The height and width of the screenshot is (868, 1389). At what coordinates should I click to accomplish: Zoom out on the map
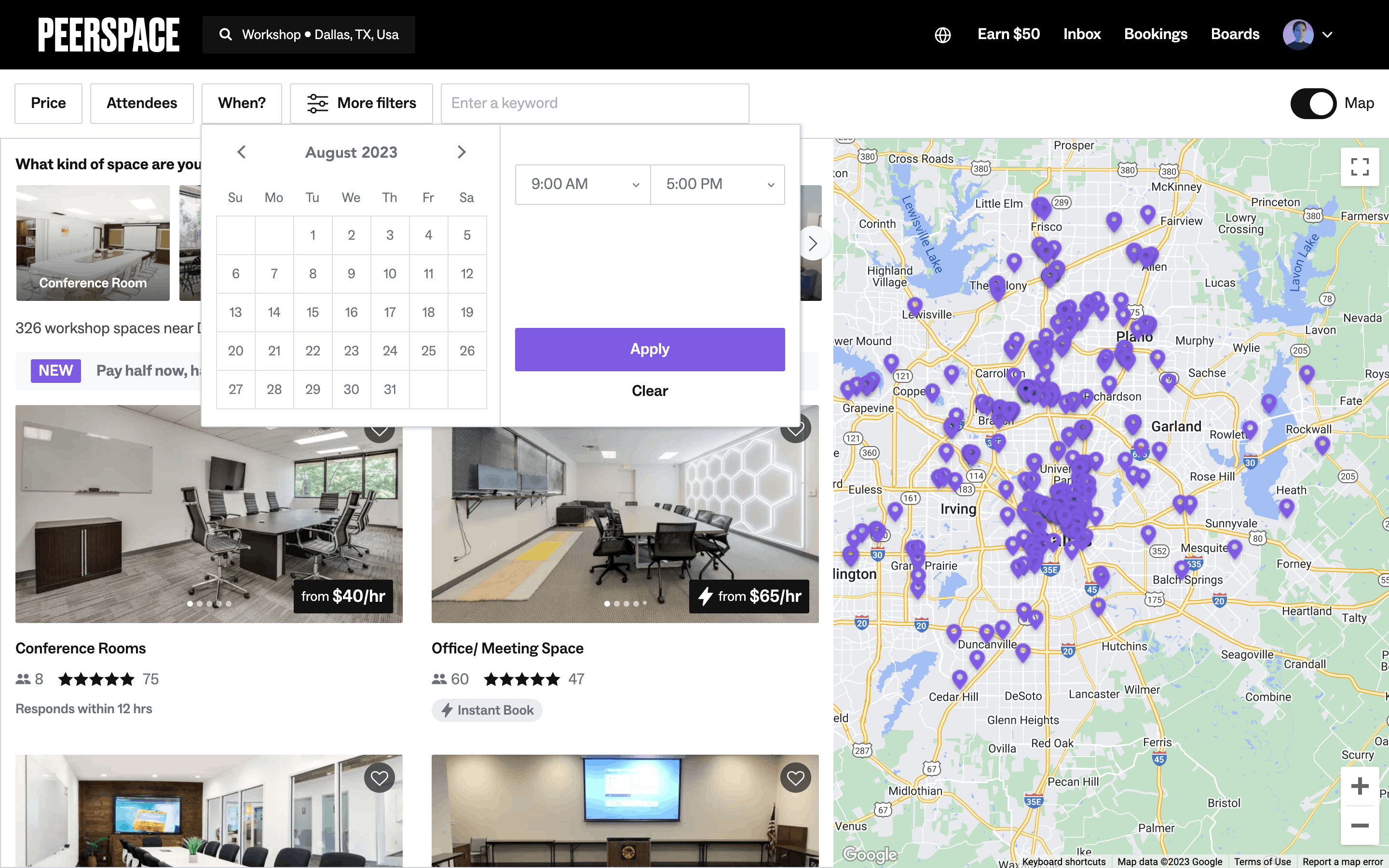tap(1360, 825)
